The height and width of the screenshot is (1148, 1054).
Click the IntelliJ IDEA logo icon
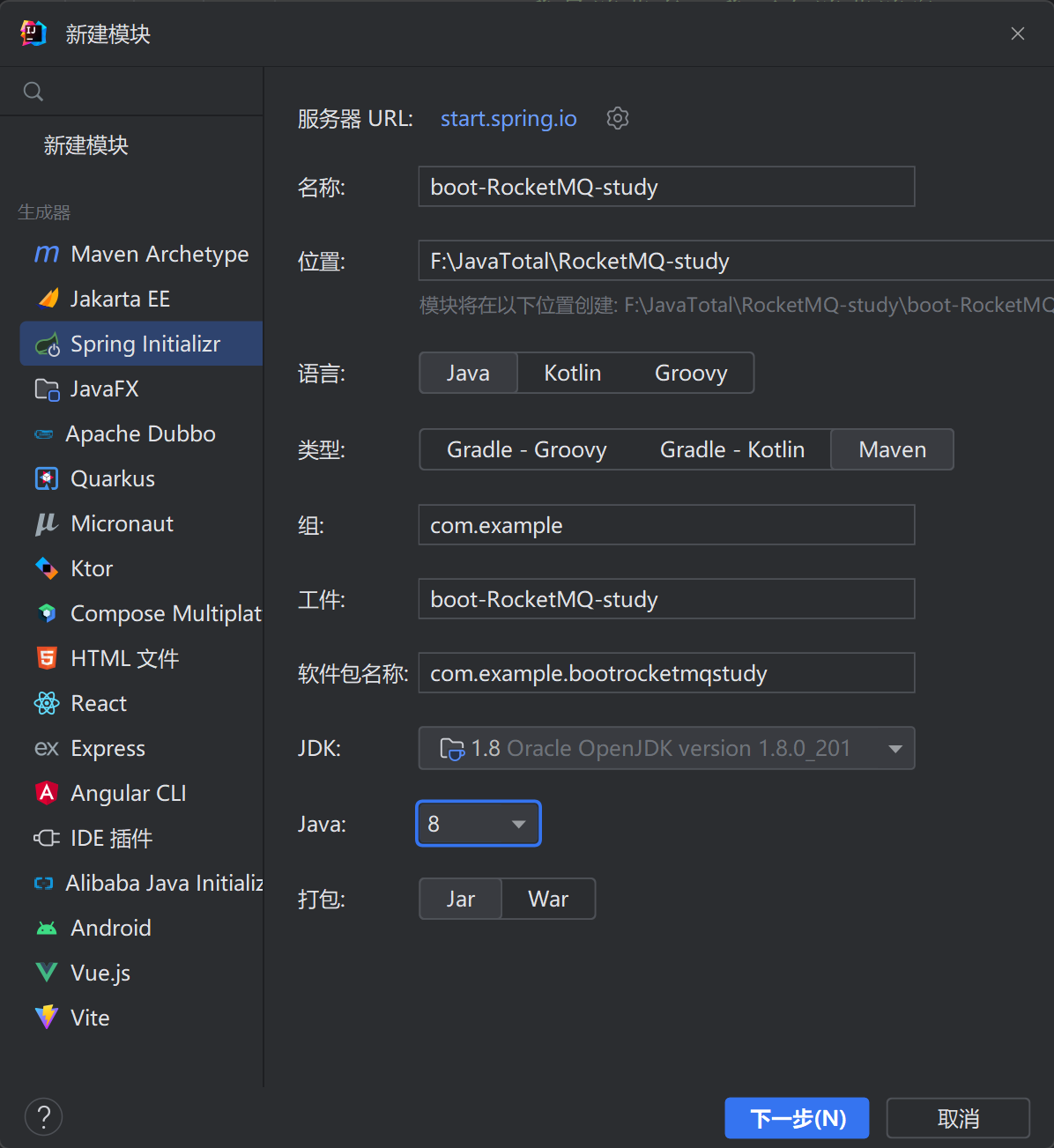click(33, 33)
